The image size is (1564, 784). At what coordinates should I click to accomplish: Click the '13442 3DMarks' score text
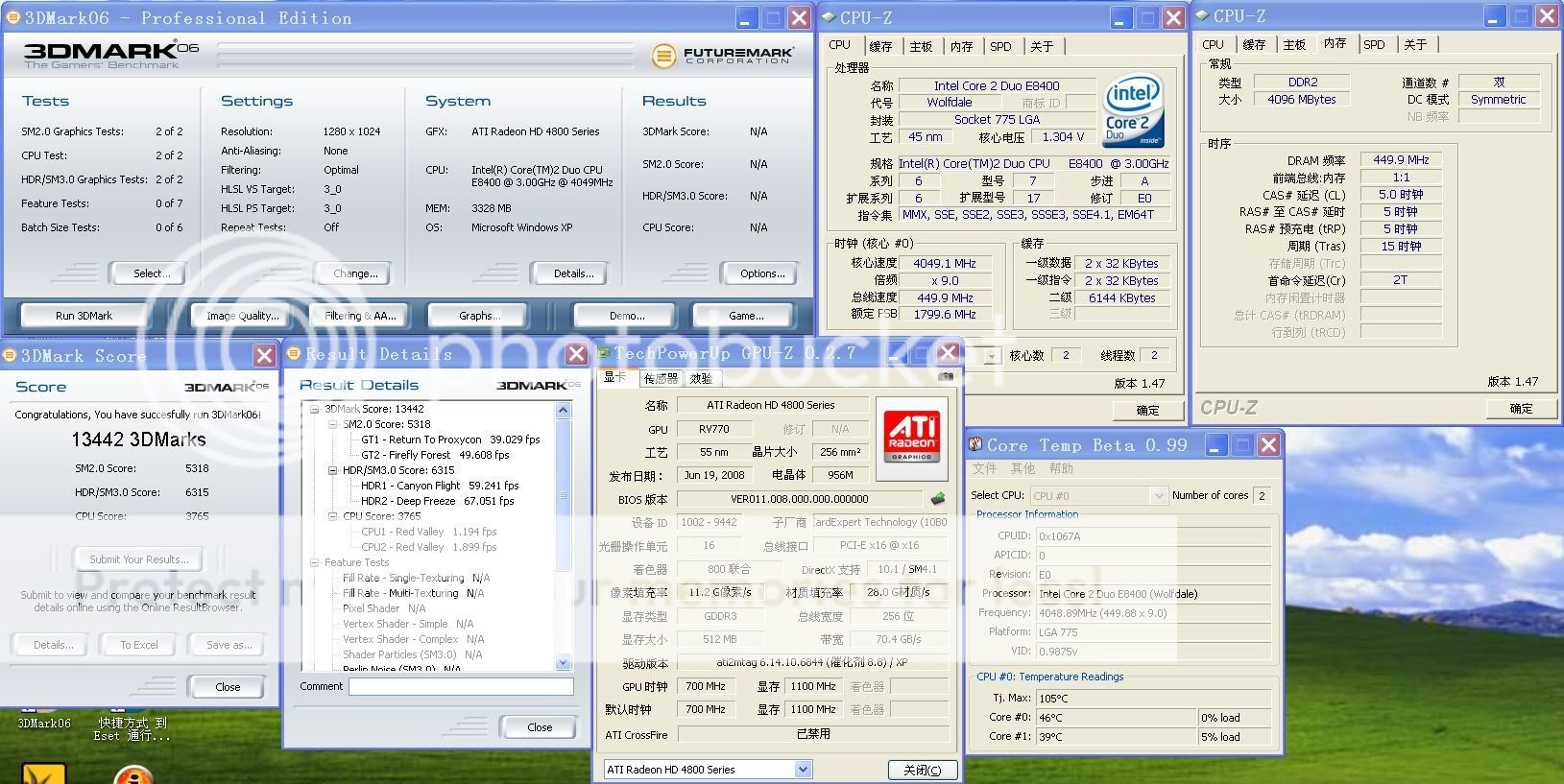pyautogui.click(x=138, y=440)
